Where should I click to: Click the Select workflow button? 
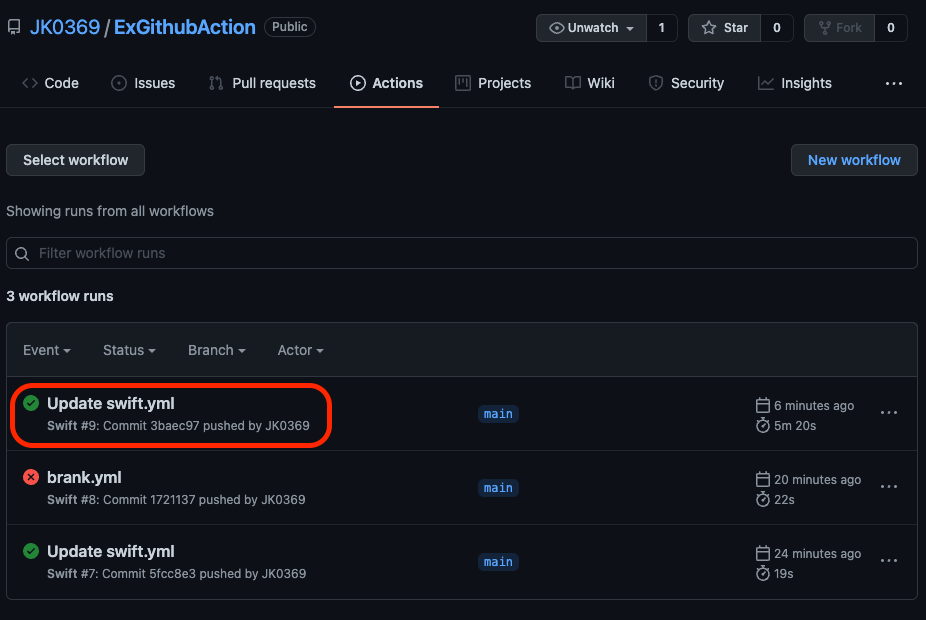[x=76, y=160]
